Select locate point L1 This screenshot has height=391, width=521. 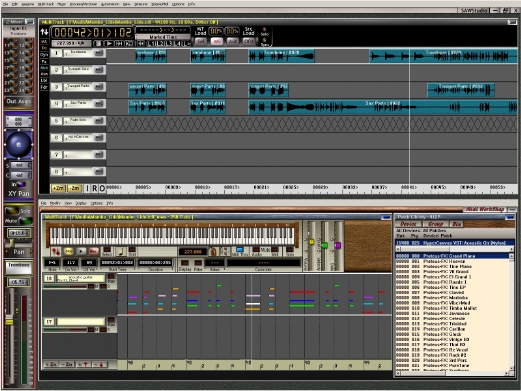(x=151, y=44)
